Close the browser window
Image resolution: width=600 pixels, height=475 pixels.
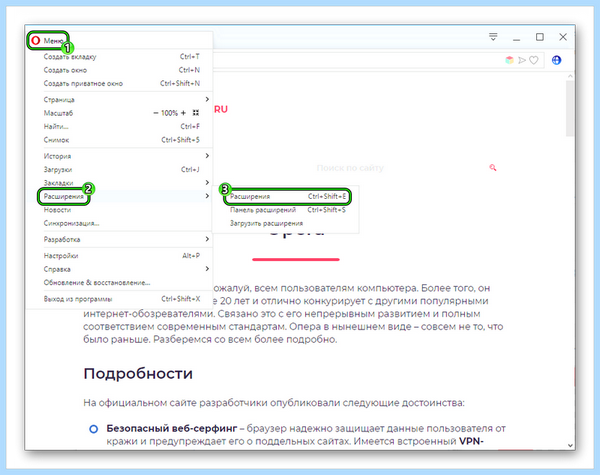coord(563,37)
